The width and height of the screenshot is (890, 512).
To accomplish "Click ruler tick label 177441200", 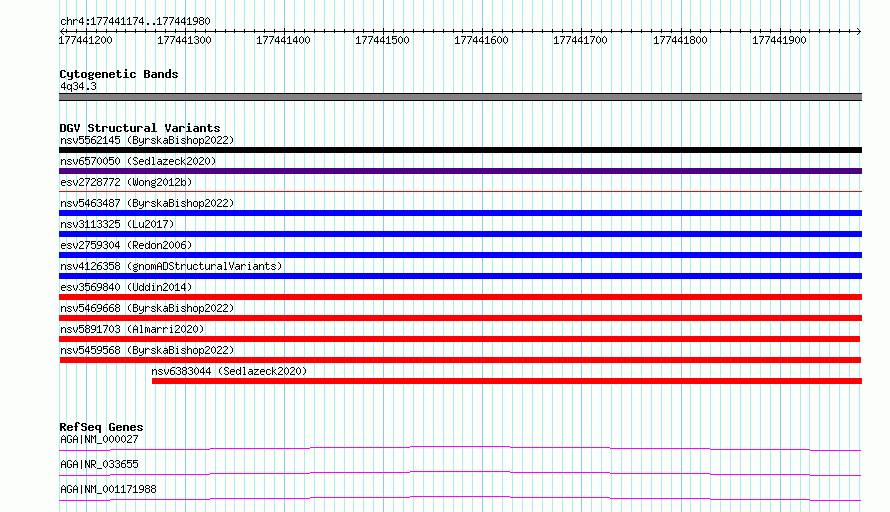I will click(86, 40).
